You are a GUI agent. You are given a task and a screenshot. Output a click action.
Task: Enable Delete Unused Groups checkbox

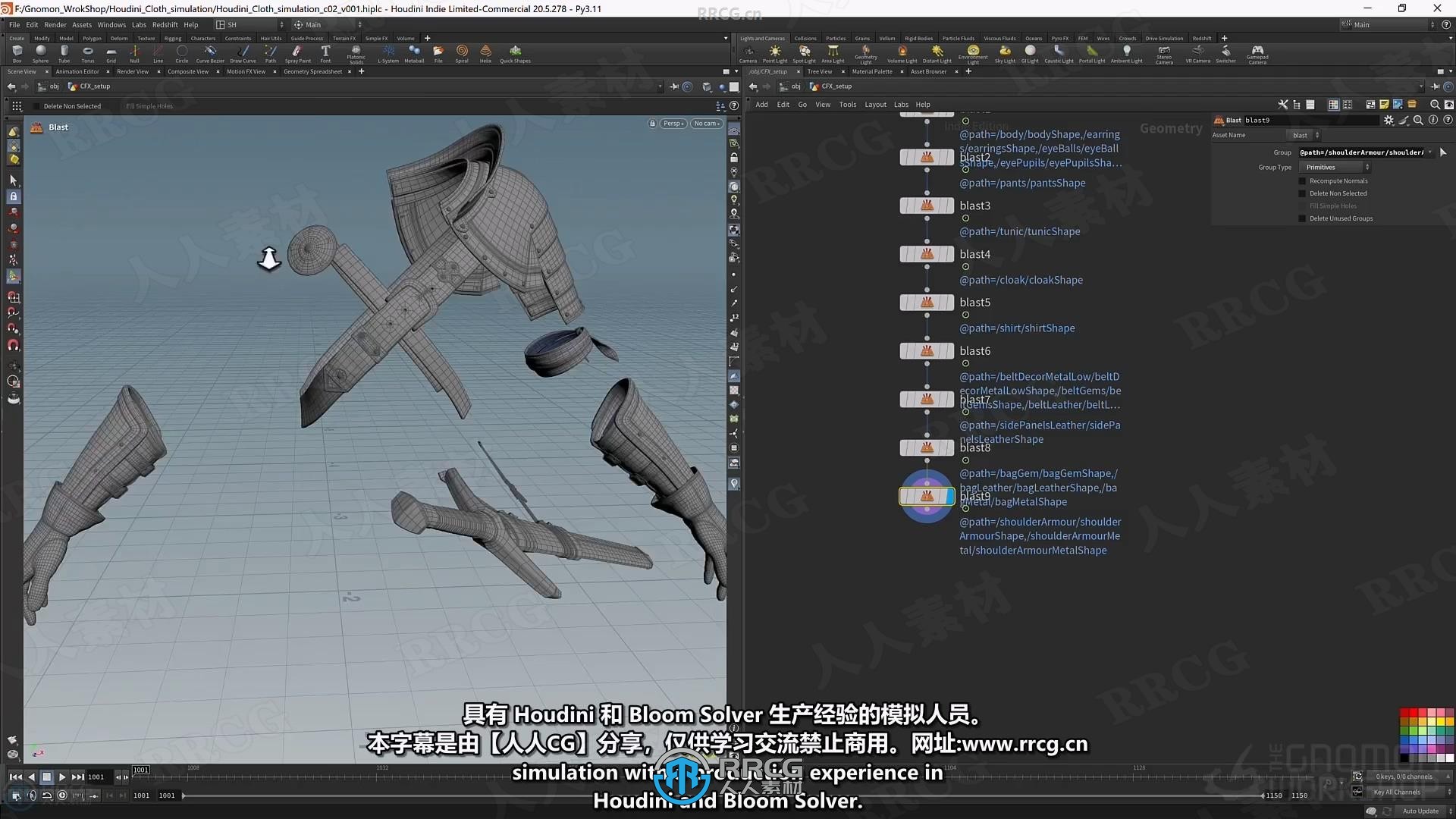point(1303,218)
